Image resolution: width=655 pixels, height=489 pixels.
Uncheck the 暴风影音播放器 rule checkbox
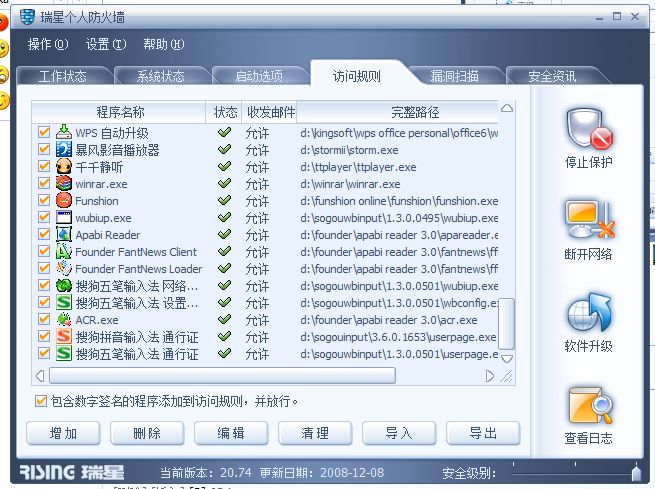[x=44, y=149]
